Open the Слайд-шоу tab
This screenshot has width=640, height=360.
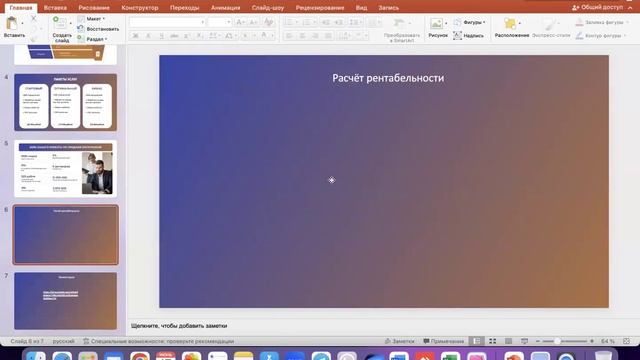pos(268,8)
